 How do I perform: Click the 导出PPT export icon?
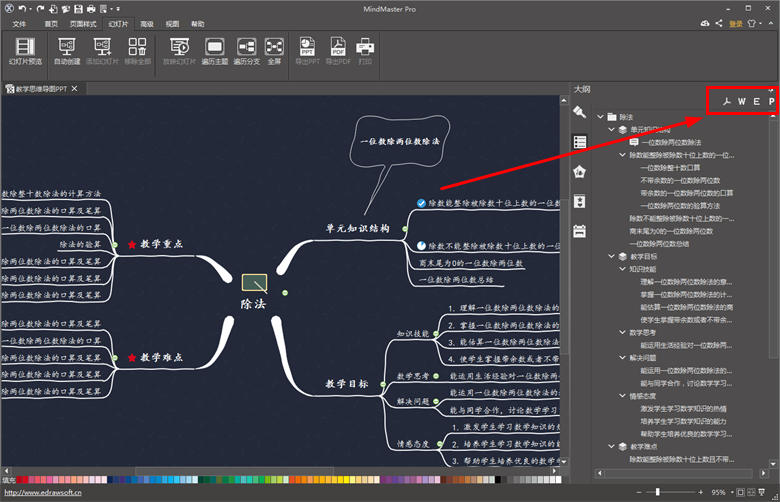(x=307, y=51)
